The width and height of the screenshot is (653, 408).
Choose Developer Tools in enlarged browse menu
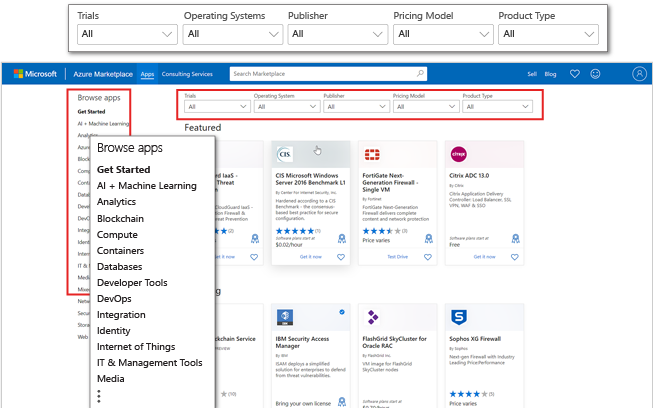pyautogui.click(x=132, y=283)
